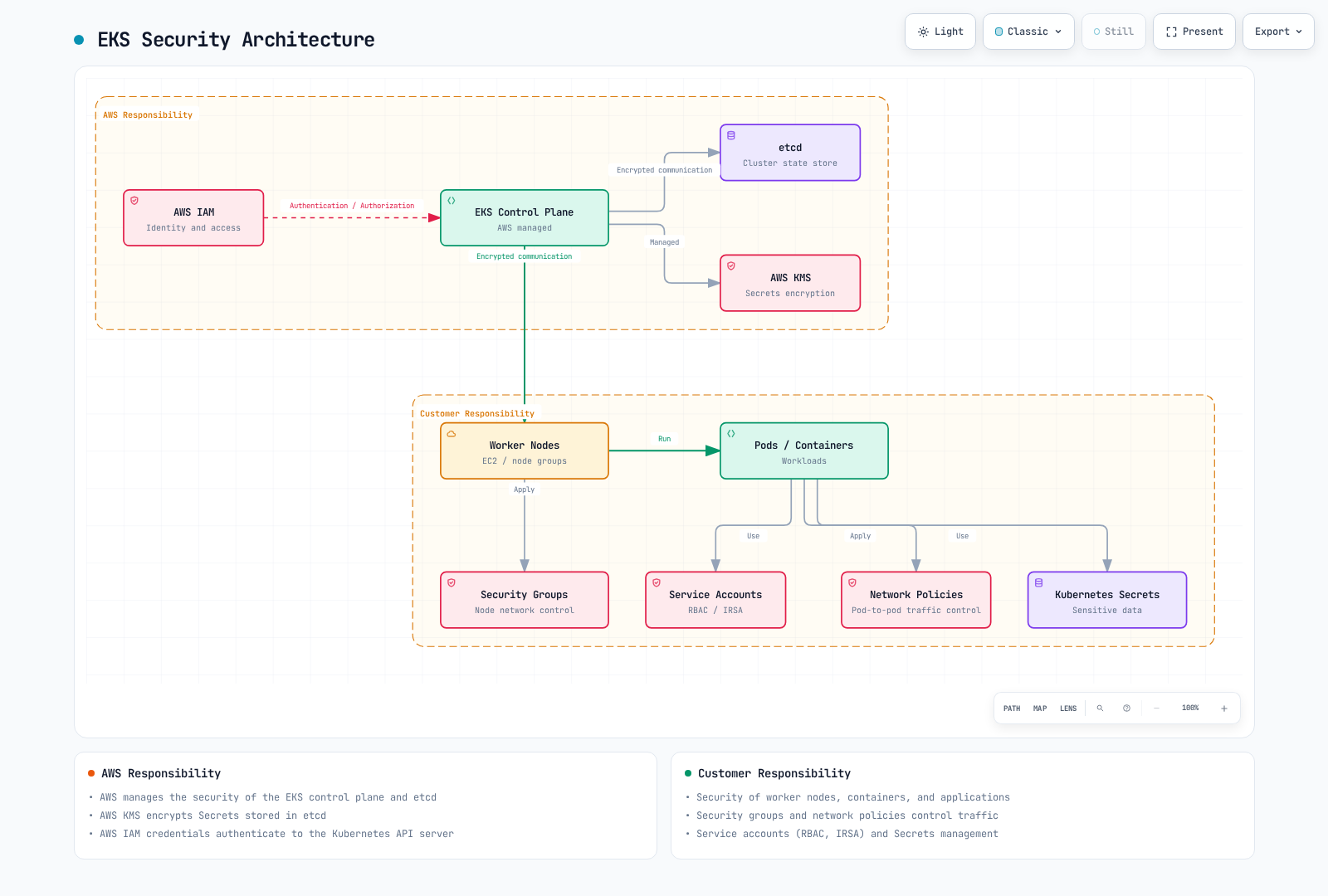Open the Export dropdown menu

(1278, 32)
